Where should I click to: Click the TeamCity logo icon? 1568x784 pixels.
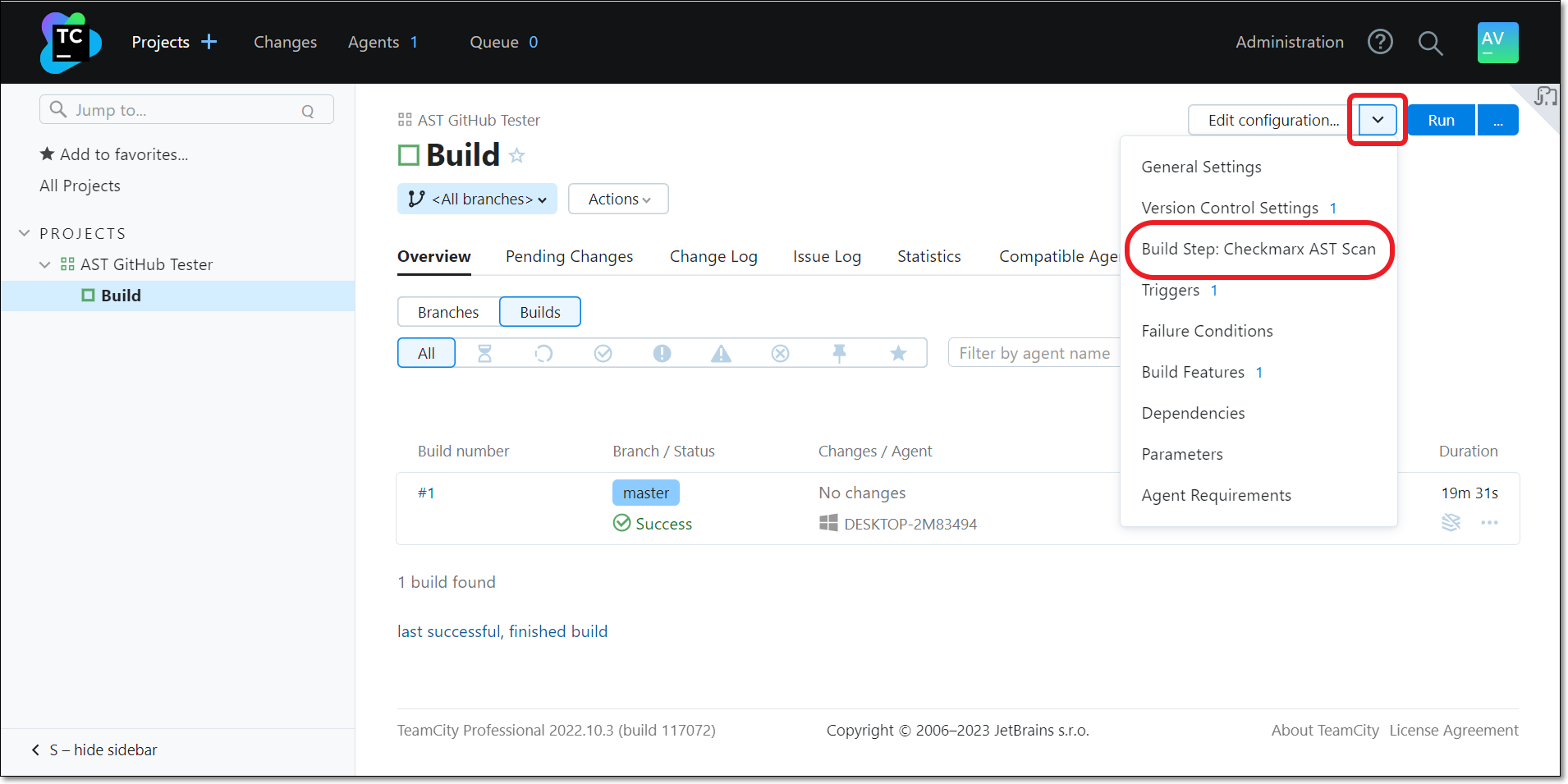pos(71,43)
